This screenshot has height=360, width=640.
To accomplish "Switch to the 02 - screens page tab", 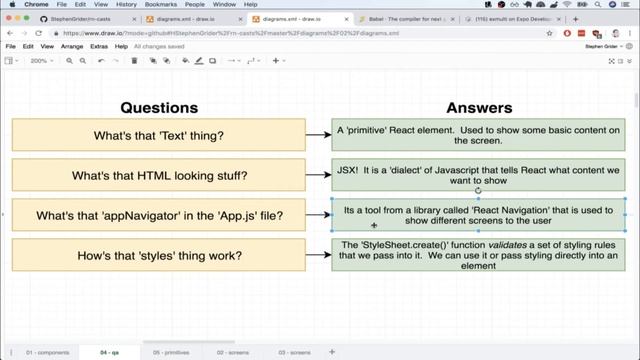I will [x=233, y=352].
